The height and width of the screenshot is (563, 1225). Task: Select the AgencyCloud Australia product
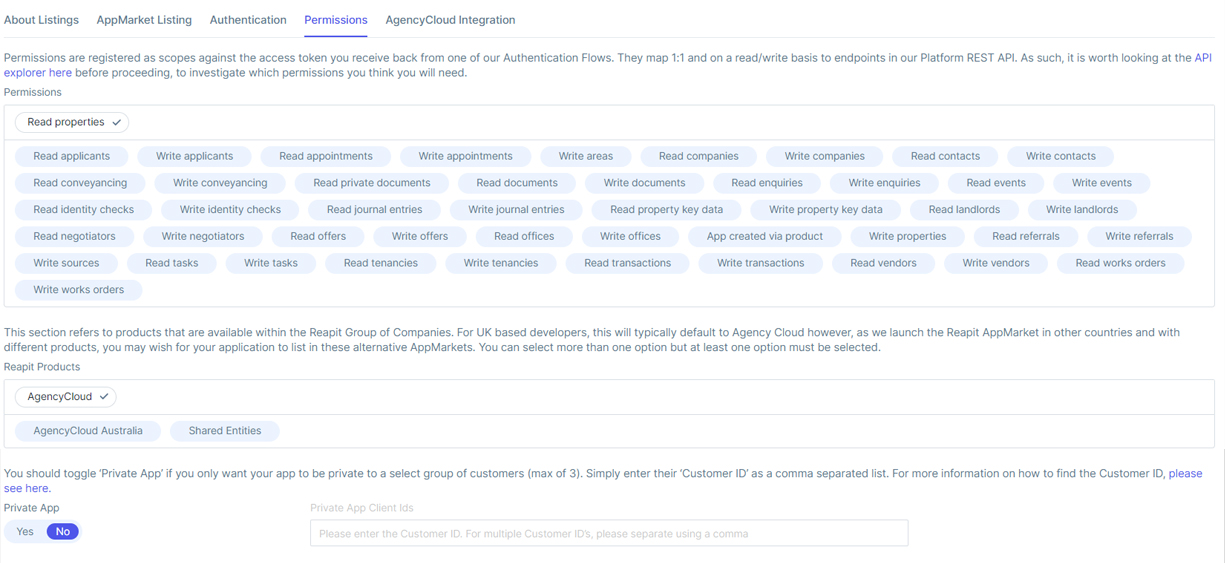coord(88,431)
